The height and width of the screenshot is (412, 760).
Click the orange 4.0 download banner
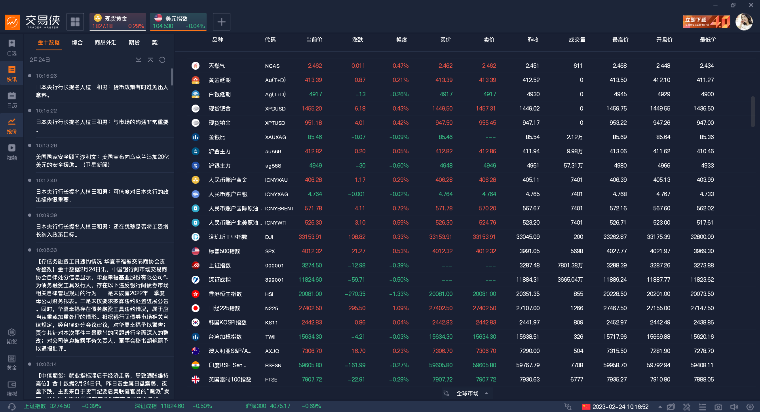click(x=707, y=22)
